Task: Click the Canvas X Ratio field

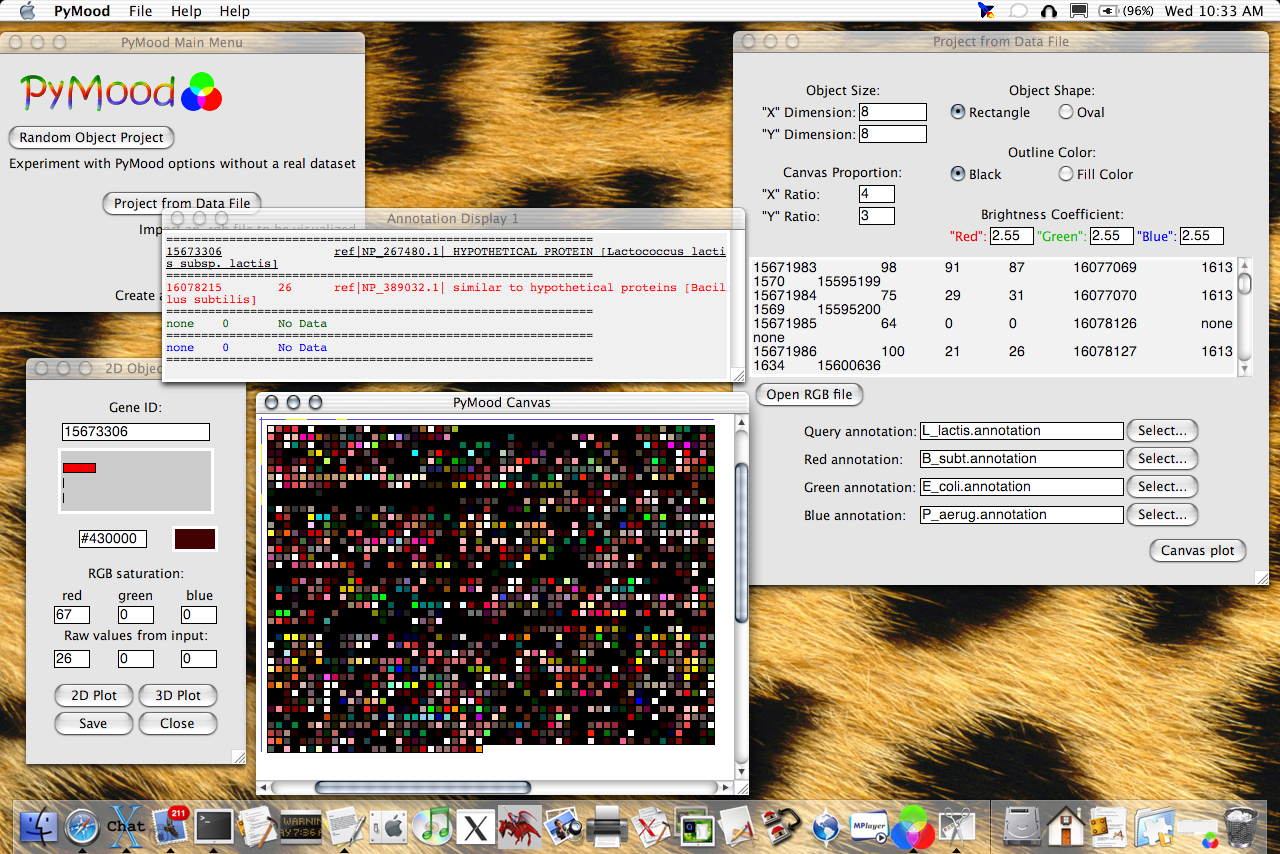Action: (x=877, y=194)
